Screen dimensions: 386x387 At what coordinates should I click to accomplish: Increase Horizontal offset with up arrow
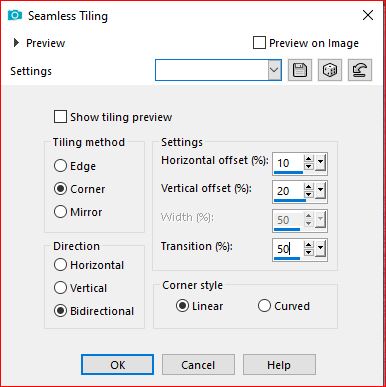click(309, 159)
